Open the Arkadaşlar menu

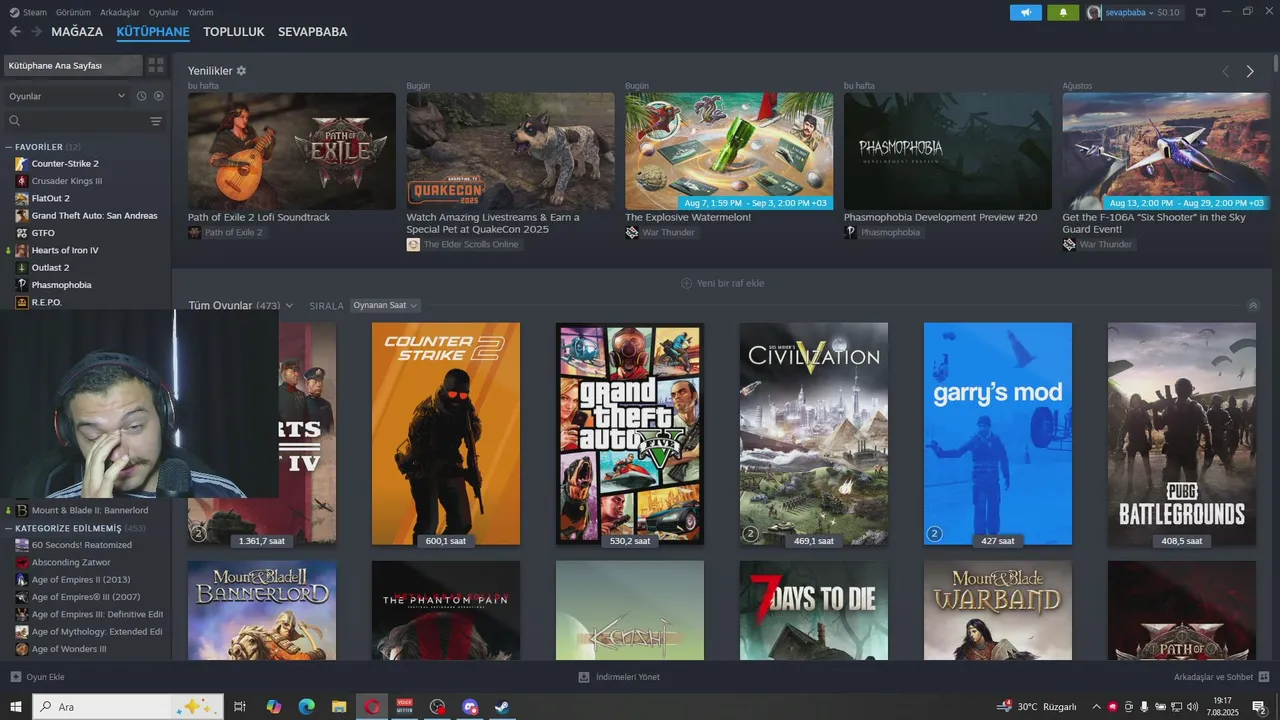(120, 12)
